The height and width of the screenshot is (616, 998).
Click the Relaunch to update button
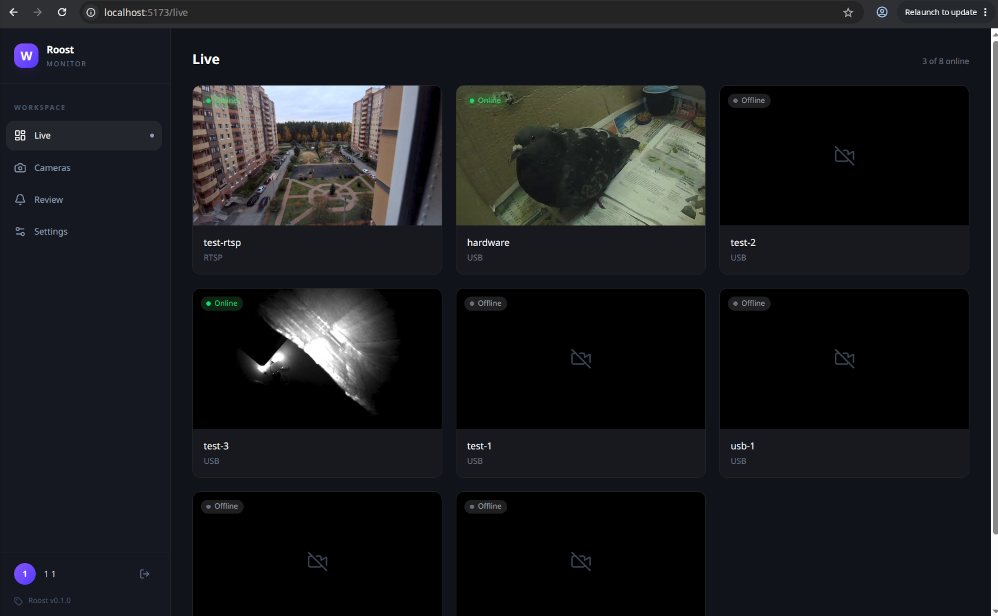click(941, 12)
